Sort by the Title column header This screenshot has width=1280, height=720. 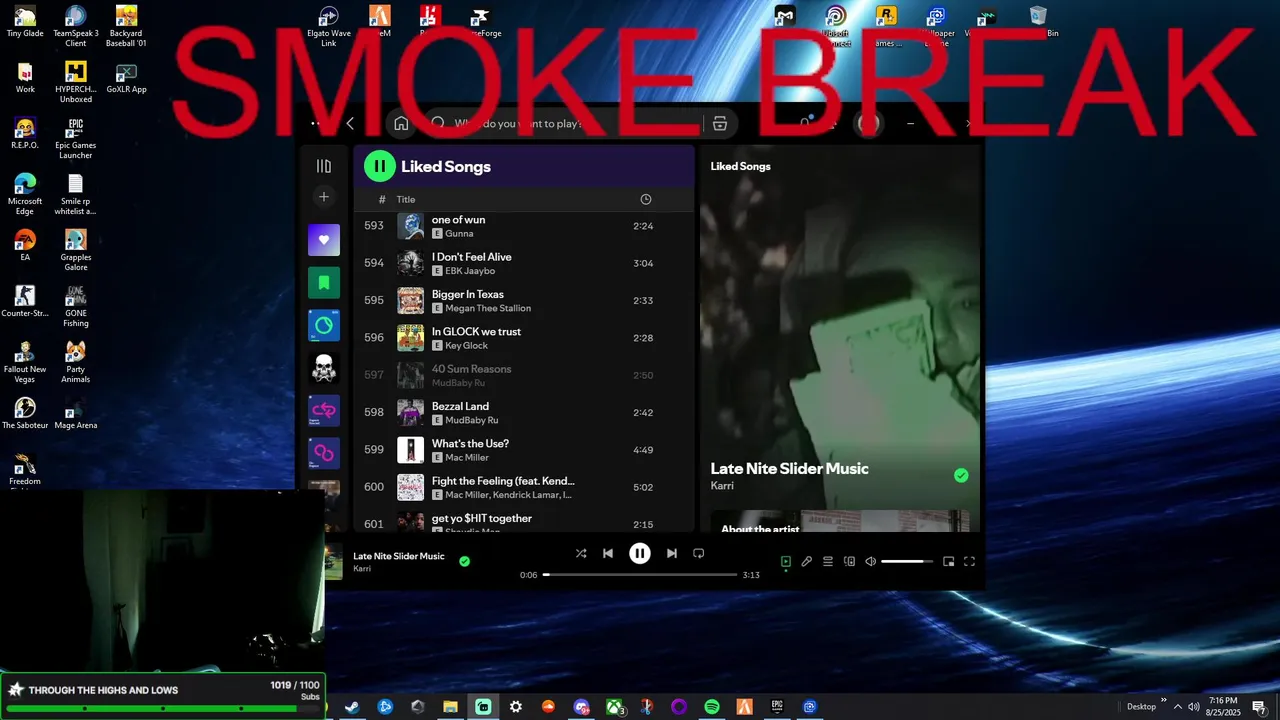406,200
